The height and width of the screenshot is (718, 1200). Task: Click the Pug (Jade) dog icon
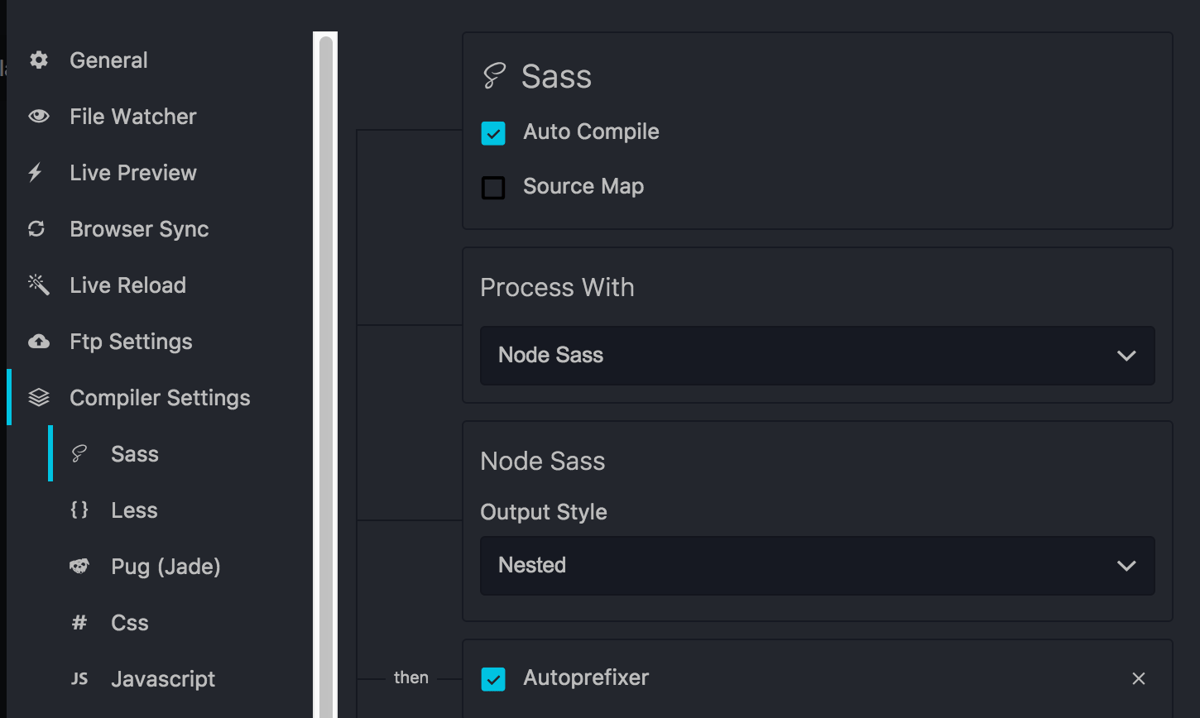coord(79,566)
